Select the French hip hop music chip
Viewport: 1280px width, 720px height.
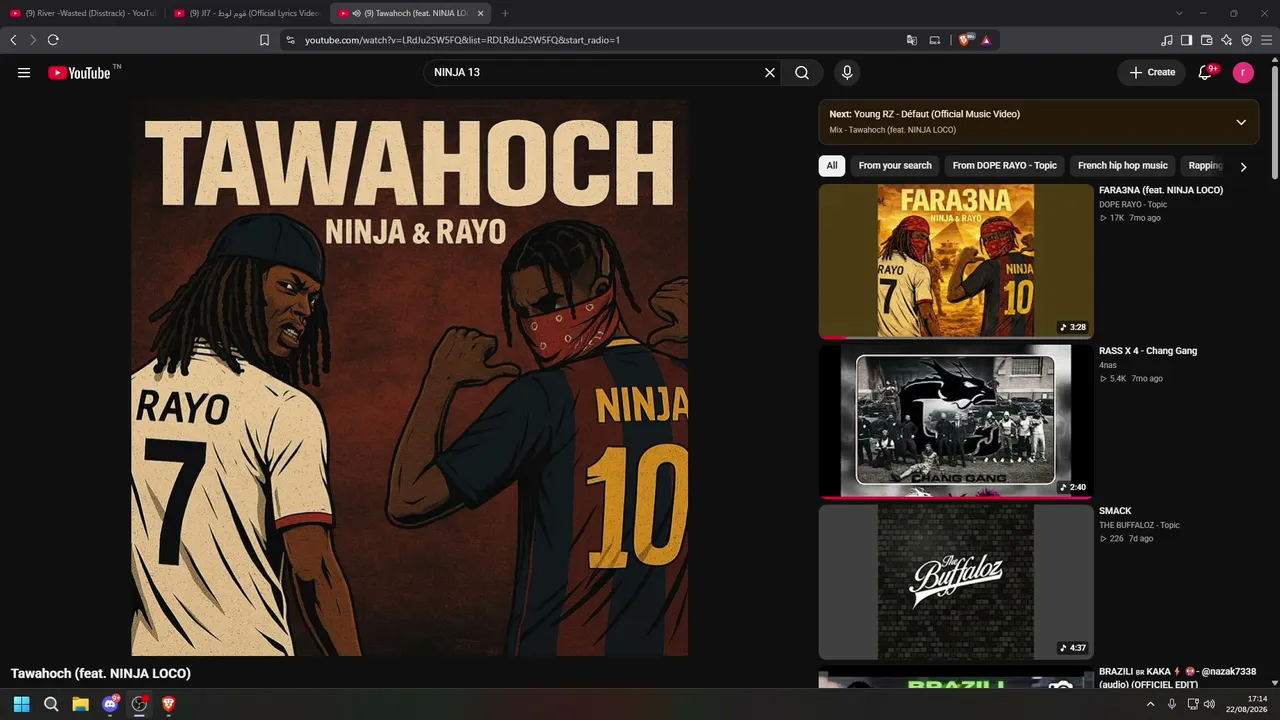pyautogui.click(x=1123, y=166)
